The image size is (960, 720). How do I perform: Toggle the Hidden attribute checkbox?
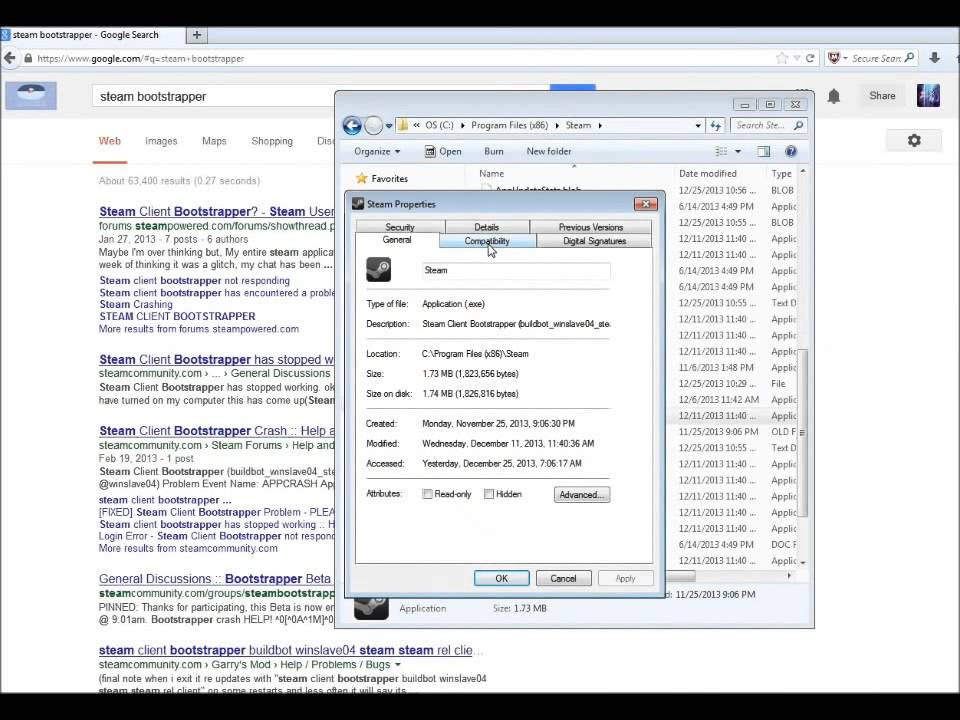489,494
